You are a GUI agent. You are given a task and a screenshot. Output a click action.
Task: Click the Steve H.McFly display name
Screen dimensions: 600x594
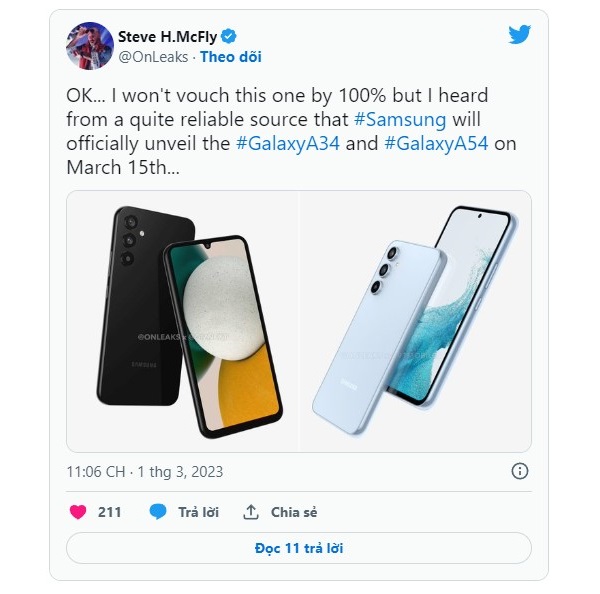(168, 37)
